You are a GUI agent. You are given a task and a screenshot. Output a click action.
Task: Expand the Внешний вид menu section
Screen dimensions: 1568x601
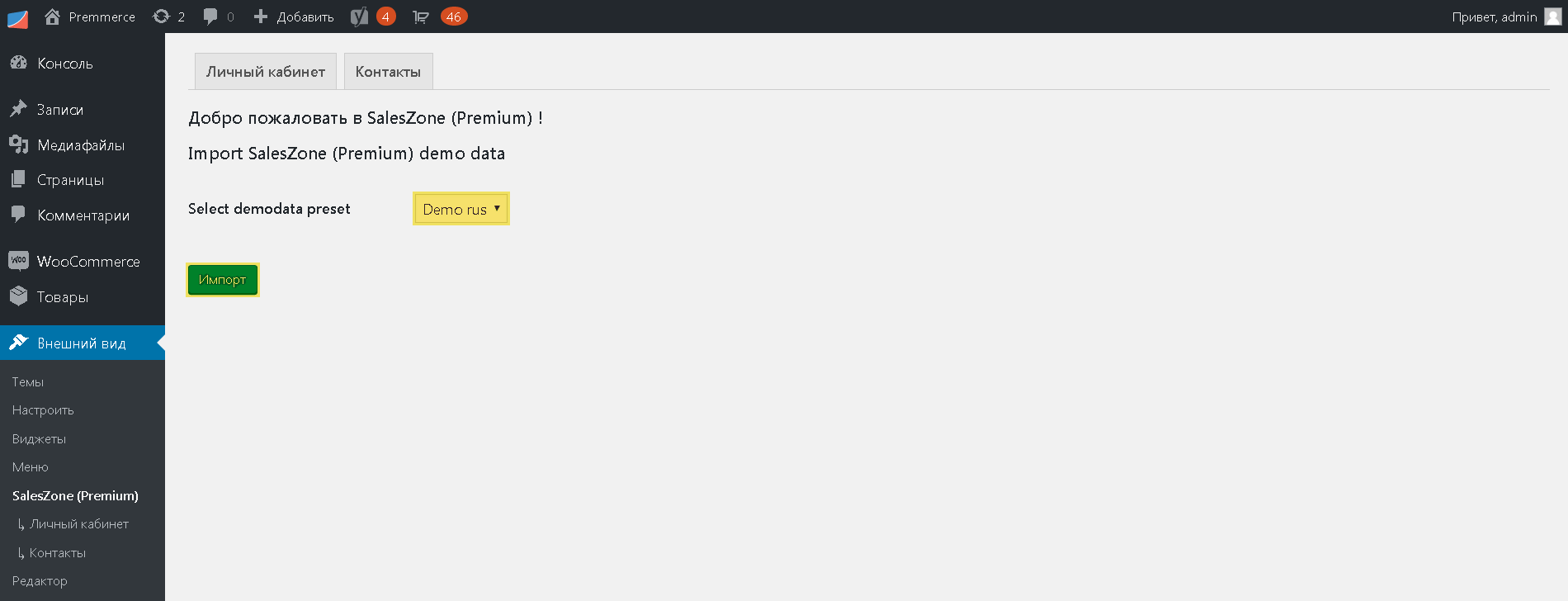tap(83, 343)
